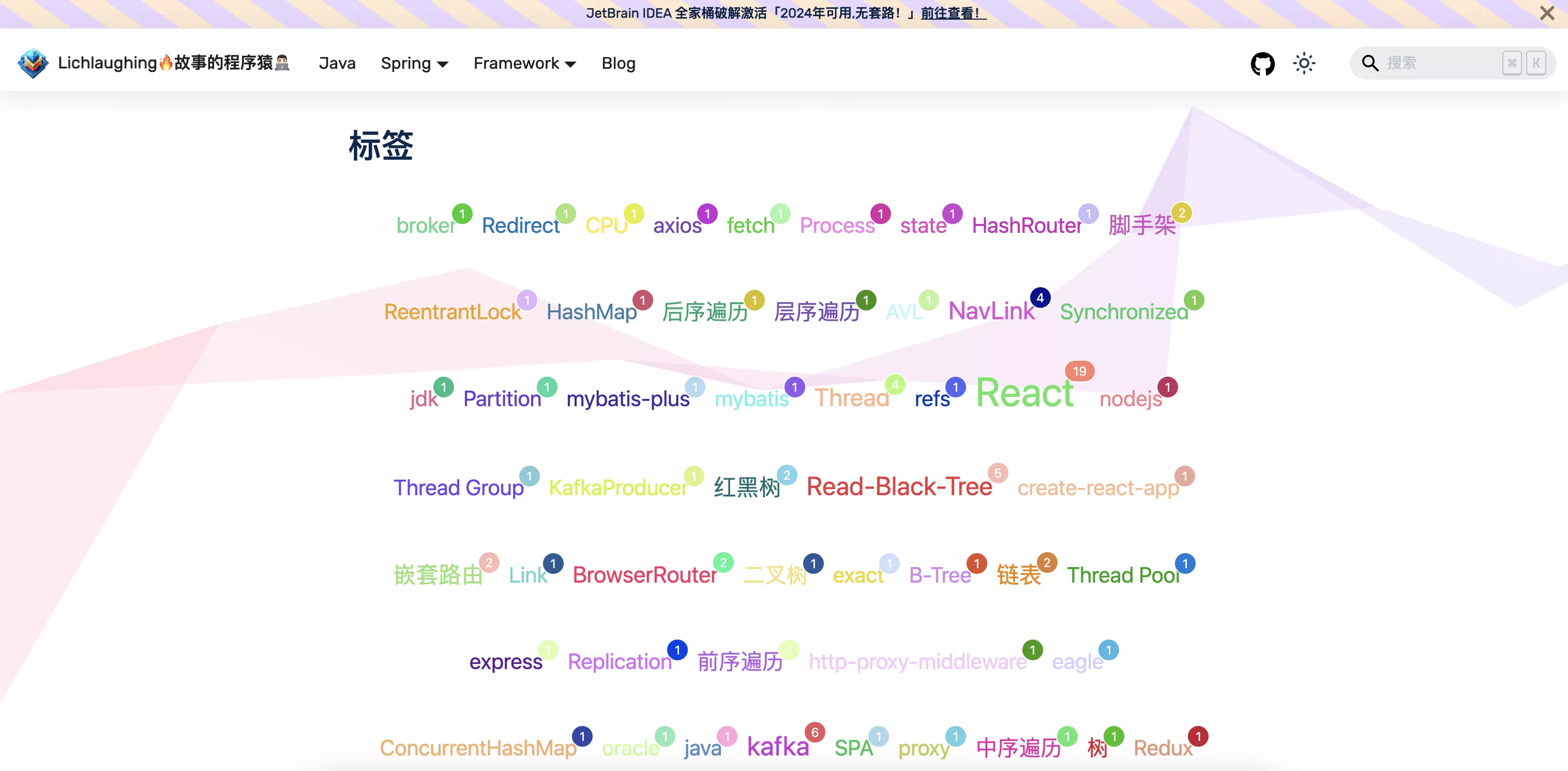Viewport: 1568px width, 771px height.
Task: Go to the Blog page
Action: (x=618, y=63)
